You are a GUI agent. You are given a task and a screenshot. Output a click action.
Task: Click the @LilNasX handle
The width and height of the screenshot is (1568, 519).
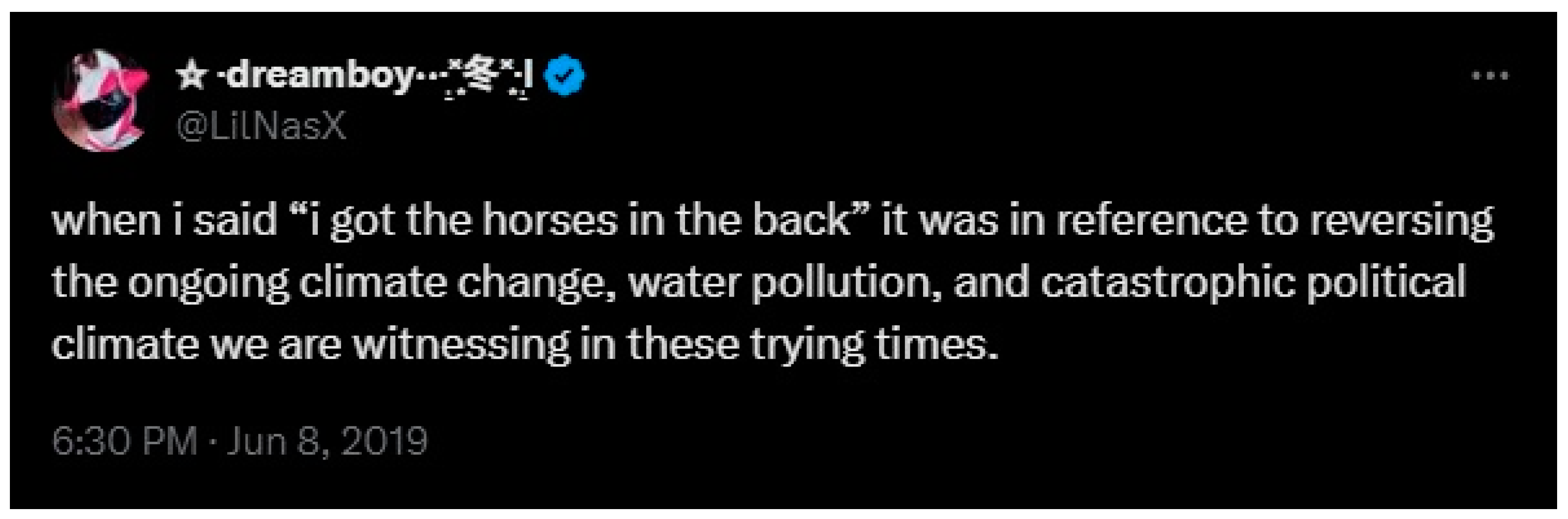[261, 127]
